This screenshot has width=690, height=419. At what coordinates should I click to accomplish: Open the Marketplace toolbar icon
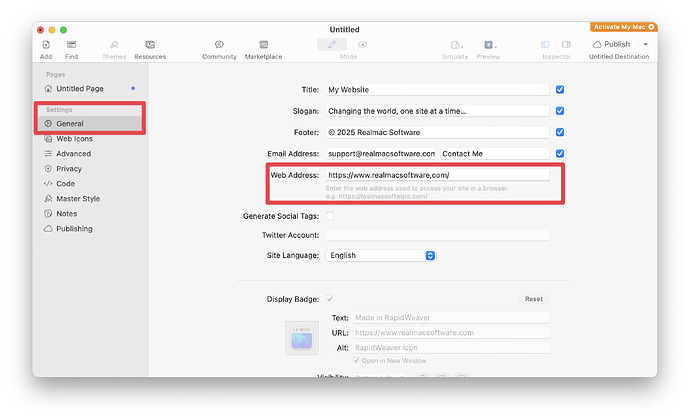pyautogui.click(x=263, y=44)
